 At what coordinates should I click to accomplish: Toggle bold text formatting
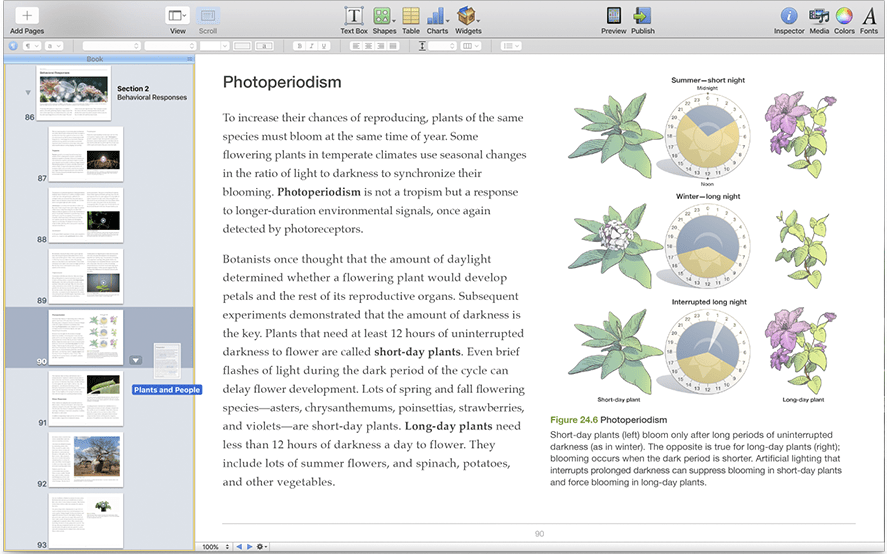click(x=299, y=46)
